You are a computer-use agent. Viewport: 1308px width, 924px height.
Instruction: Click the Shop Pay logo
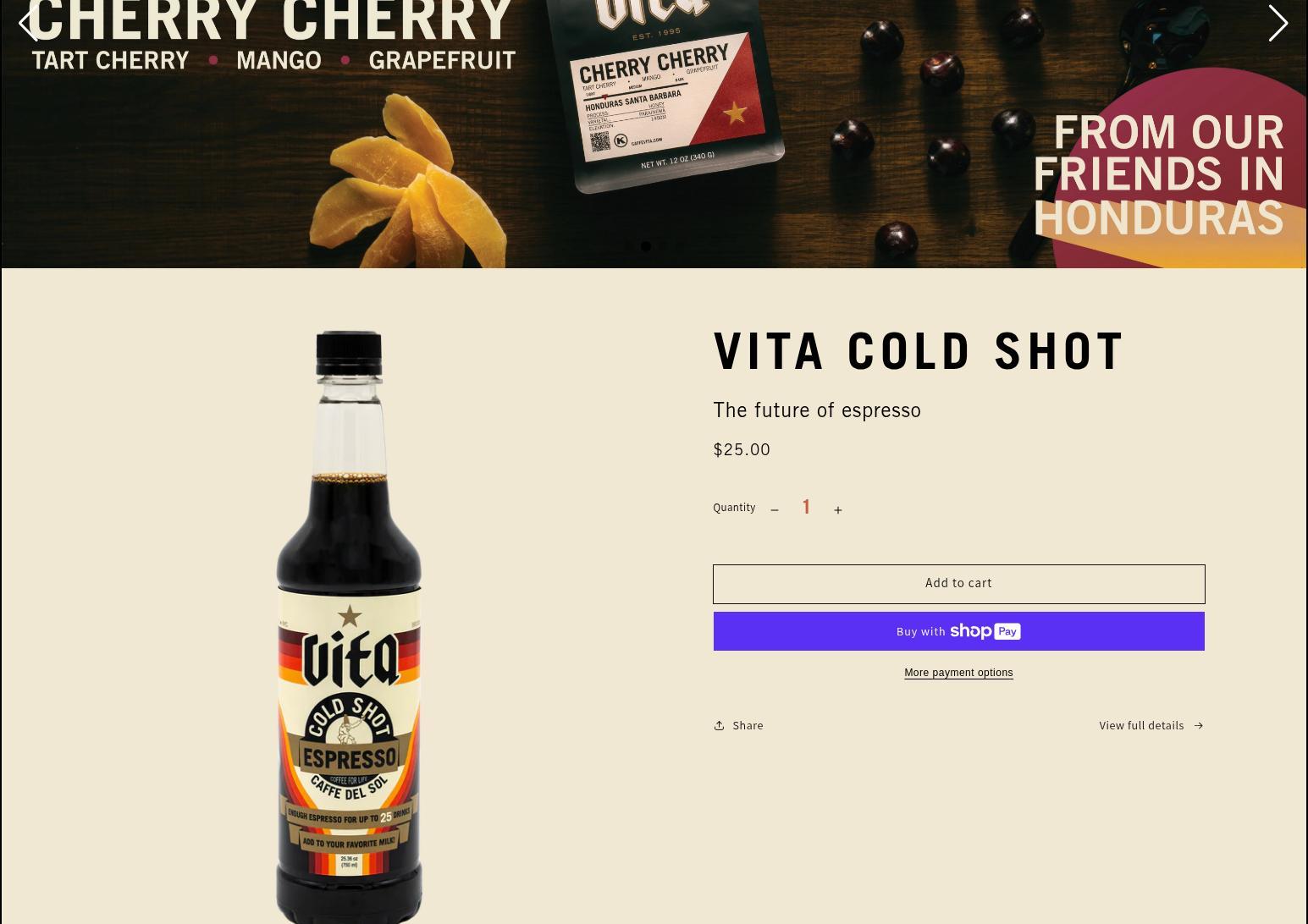[985, 631]
